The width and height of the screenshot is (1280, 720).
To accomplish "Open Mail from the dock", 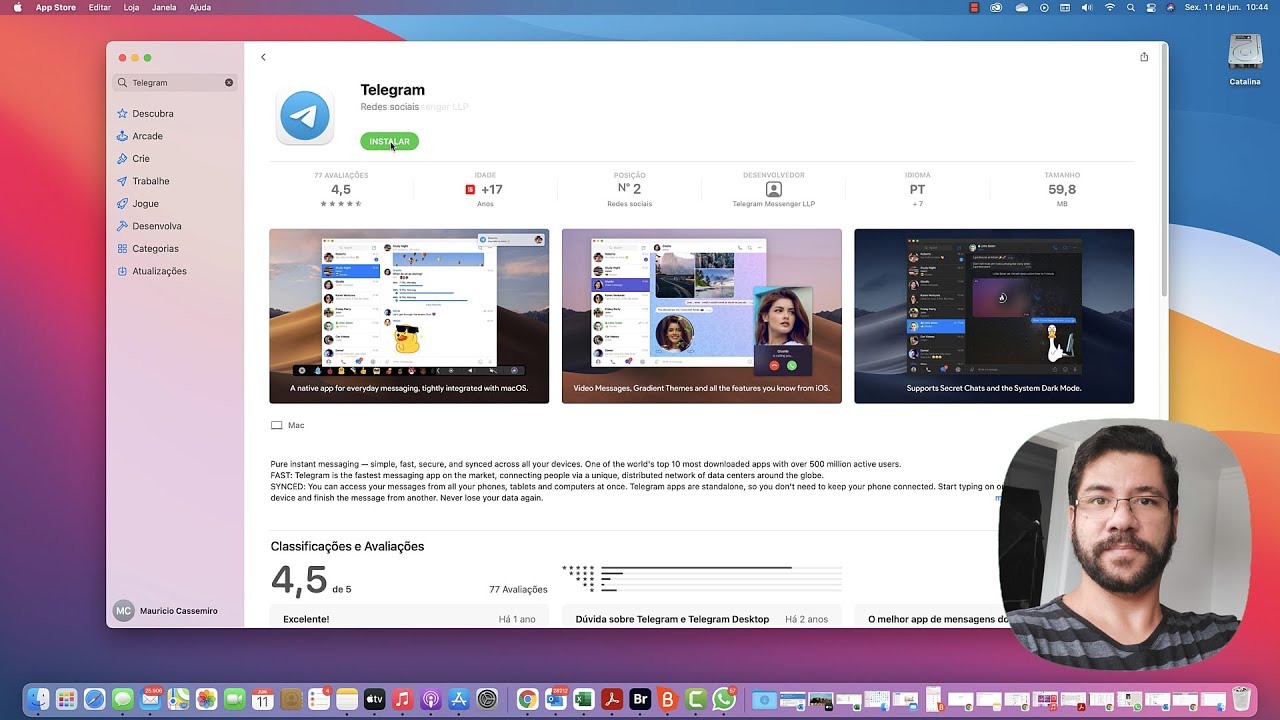I will click(150, 700).
